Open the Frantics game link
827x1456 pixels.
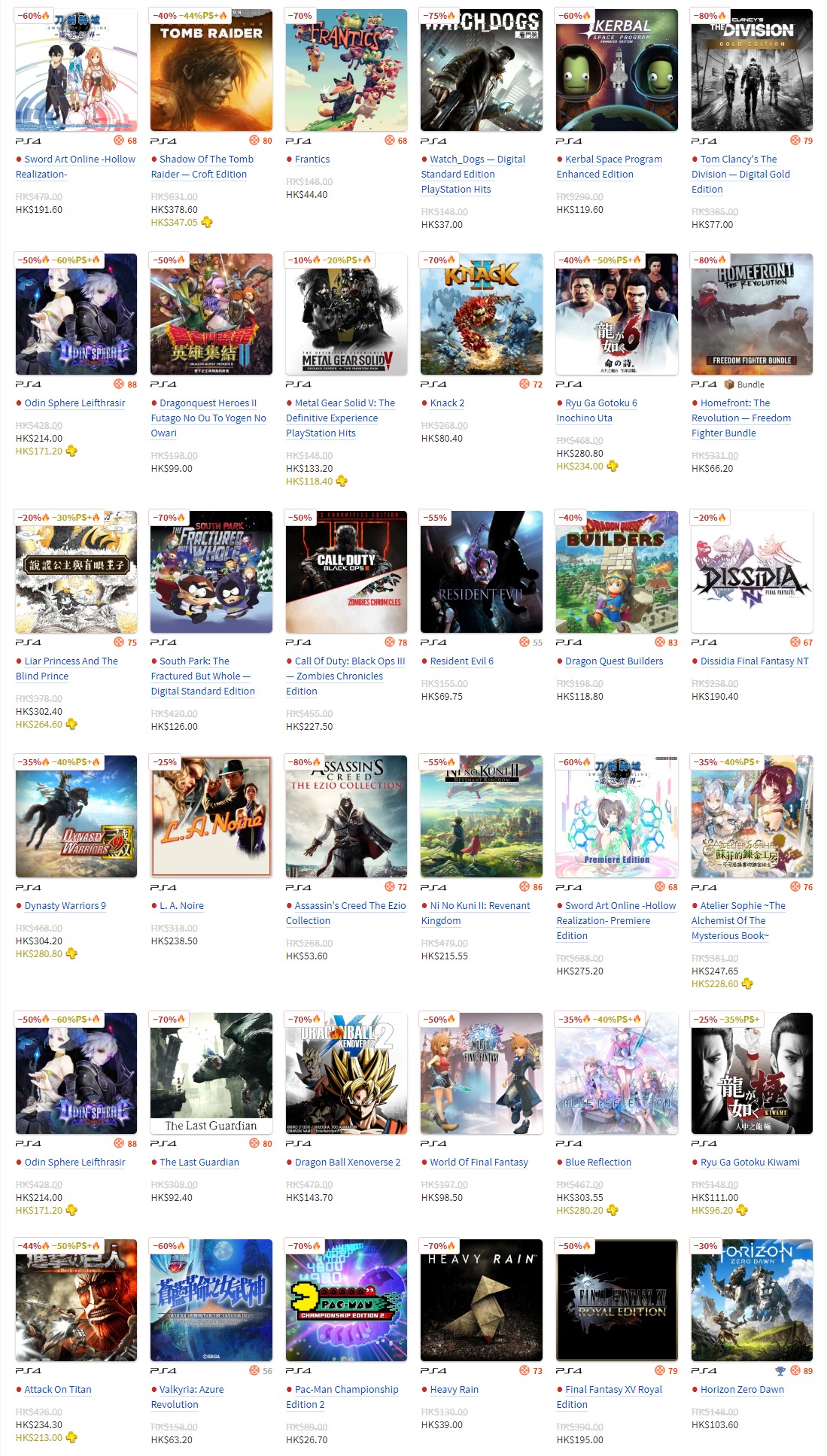pyautogui.click(x=312, y=160)
